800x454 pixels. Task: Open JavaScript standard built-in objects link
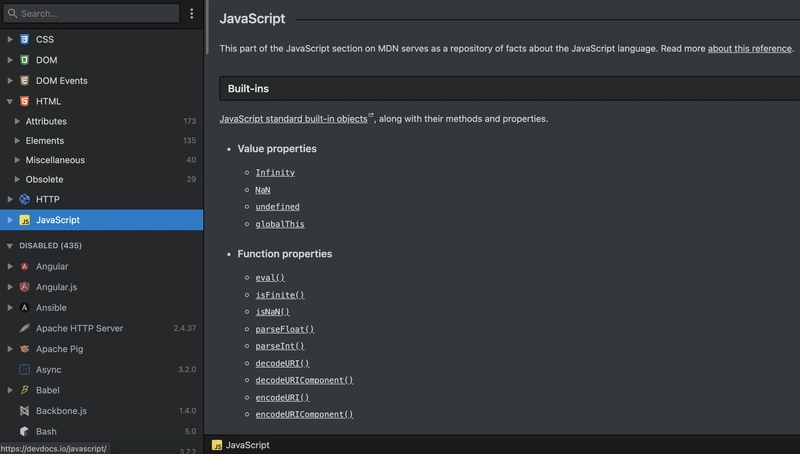(x=293, y=119)
